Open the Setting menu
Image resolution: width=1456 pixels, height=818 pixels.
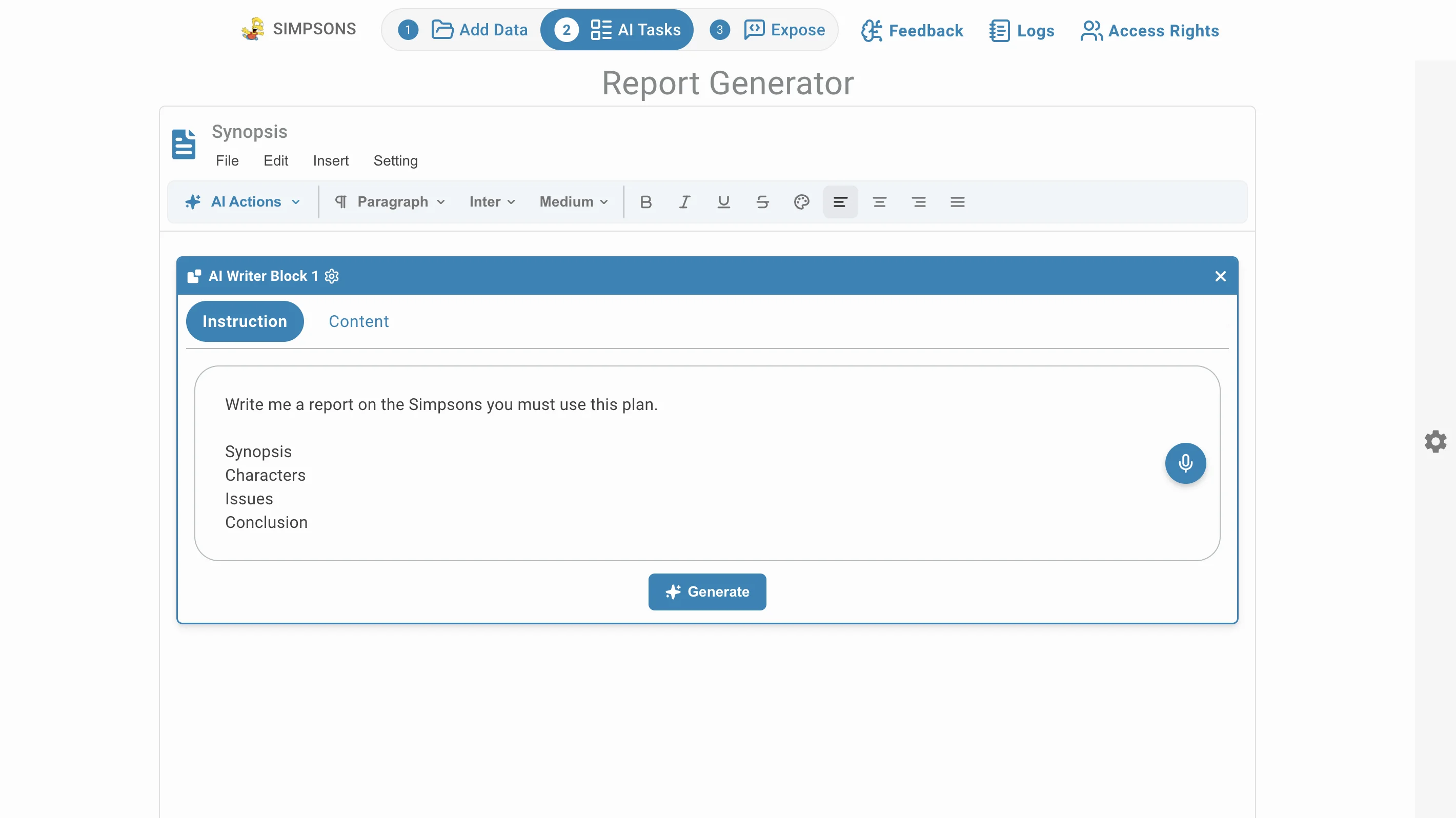pos(396,161)
